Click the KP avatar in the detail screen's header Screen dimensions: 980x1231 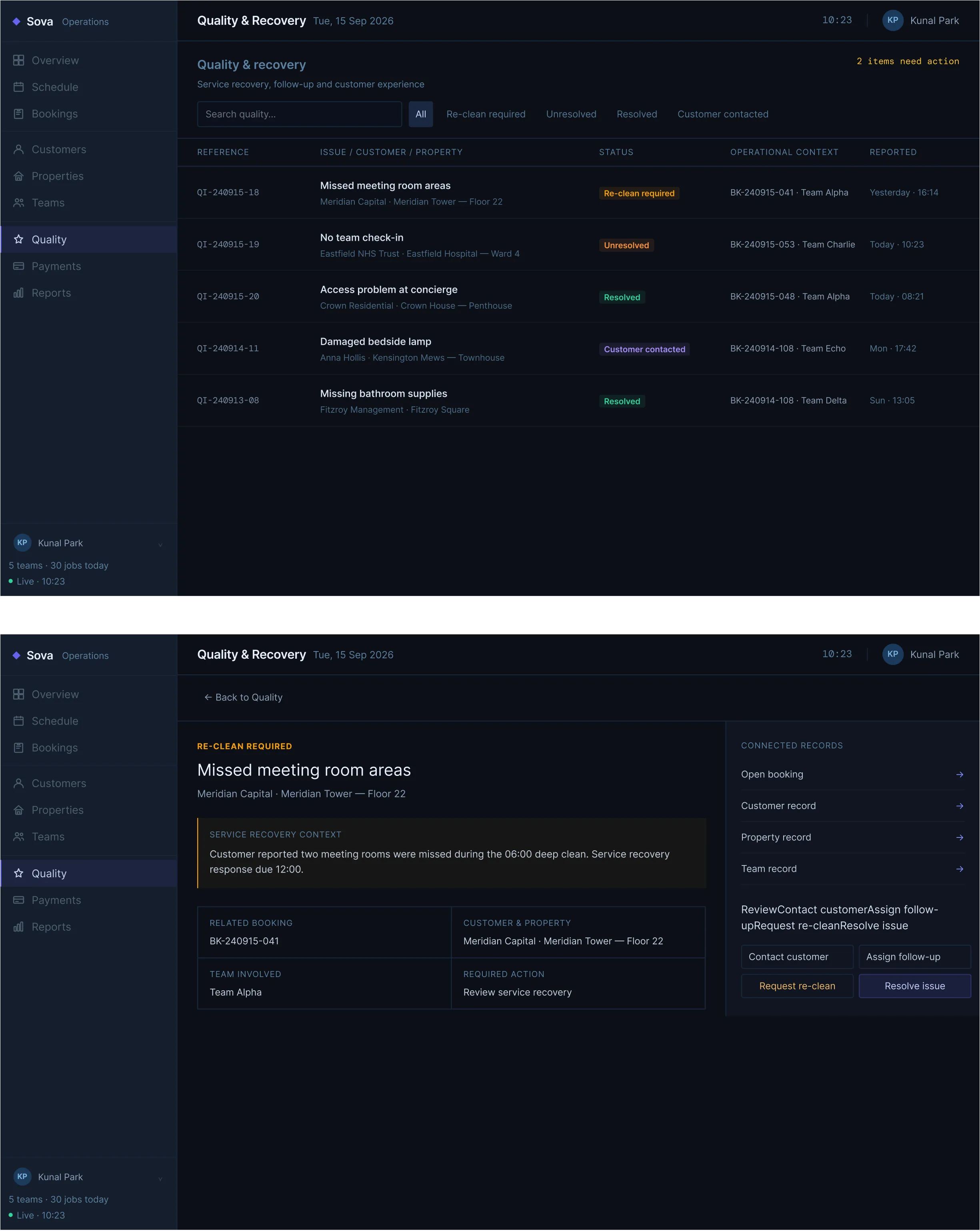coord(893,654)
